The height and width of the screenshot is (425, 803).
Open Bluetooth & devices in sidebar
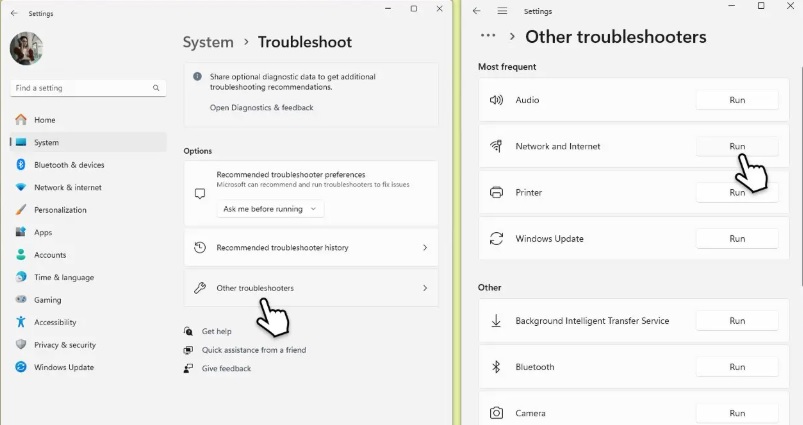(69, 165)
